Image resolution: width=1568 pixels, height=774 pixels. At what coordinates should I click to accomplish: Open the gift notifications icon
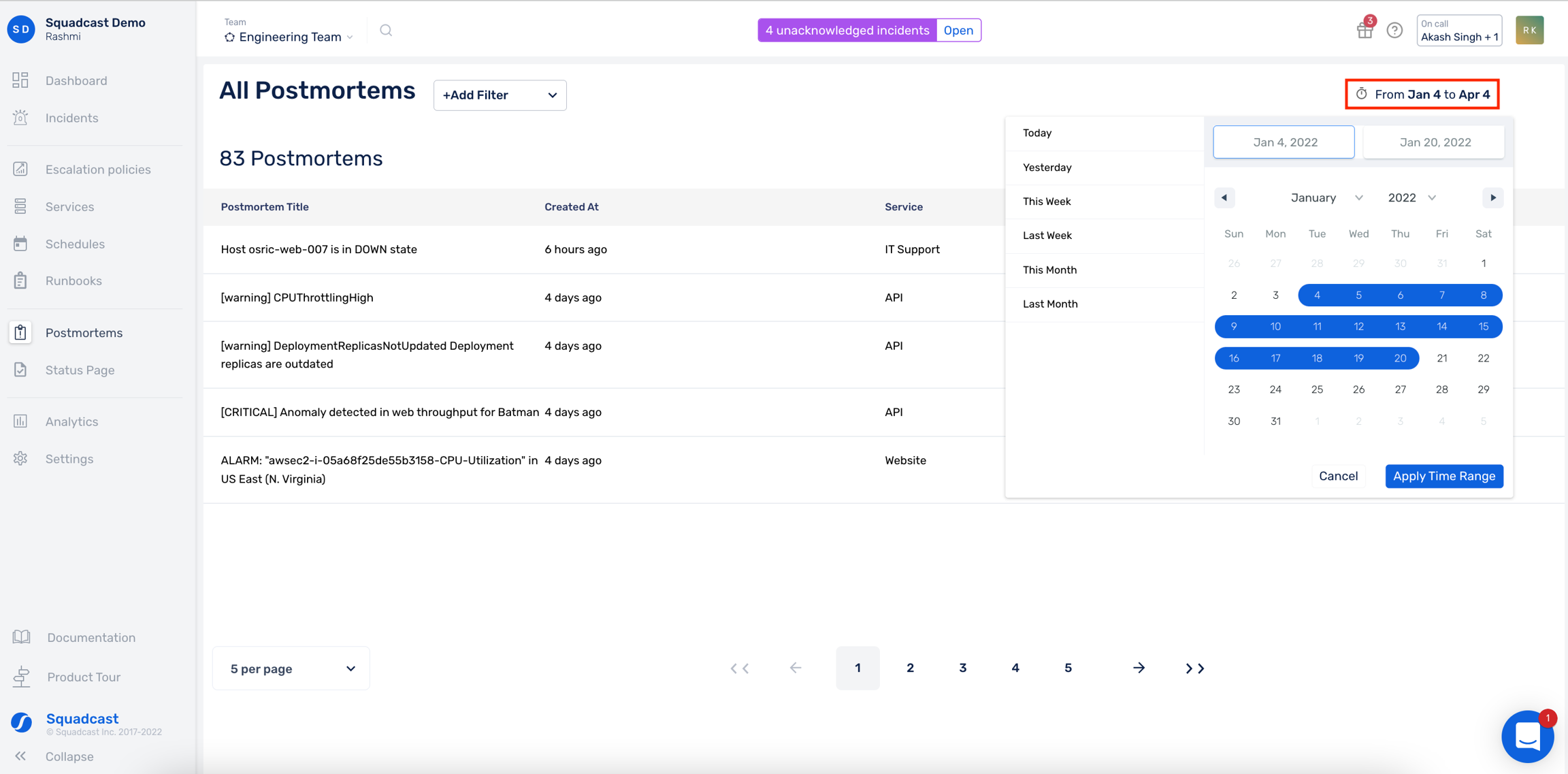tap(1365, 29)
